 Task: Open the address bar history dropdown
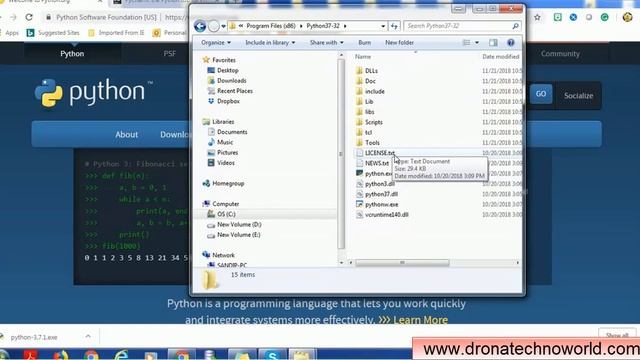click(x=383, y=26)
